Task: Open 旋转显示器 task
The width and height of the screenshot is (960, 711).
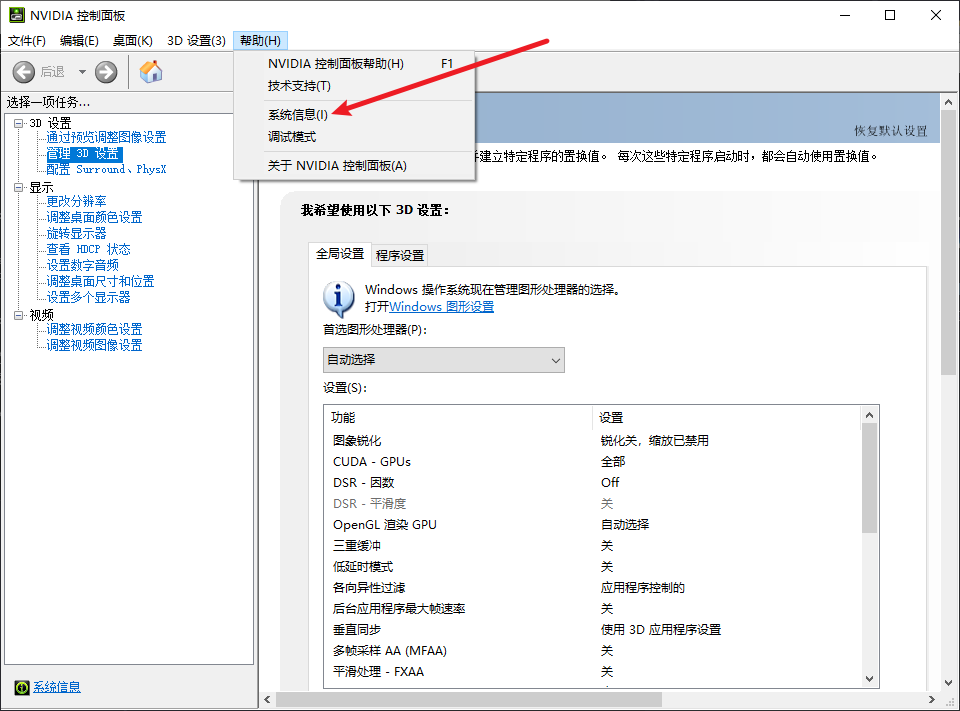Action: tap(77, 233)
